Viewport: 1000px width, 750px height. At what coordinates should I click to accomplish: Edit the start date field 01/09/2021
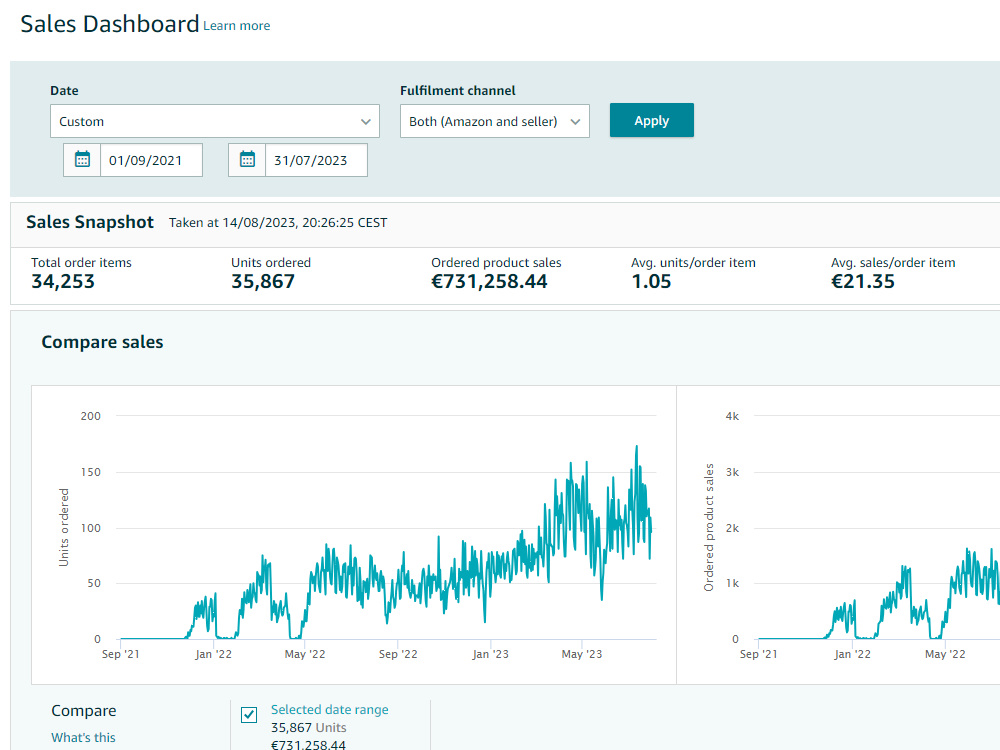pos(151,160)
